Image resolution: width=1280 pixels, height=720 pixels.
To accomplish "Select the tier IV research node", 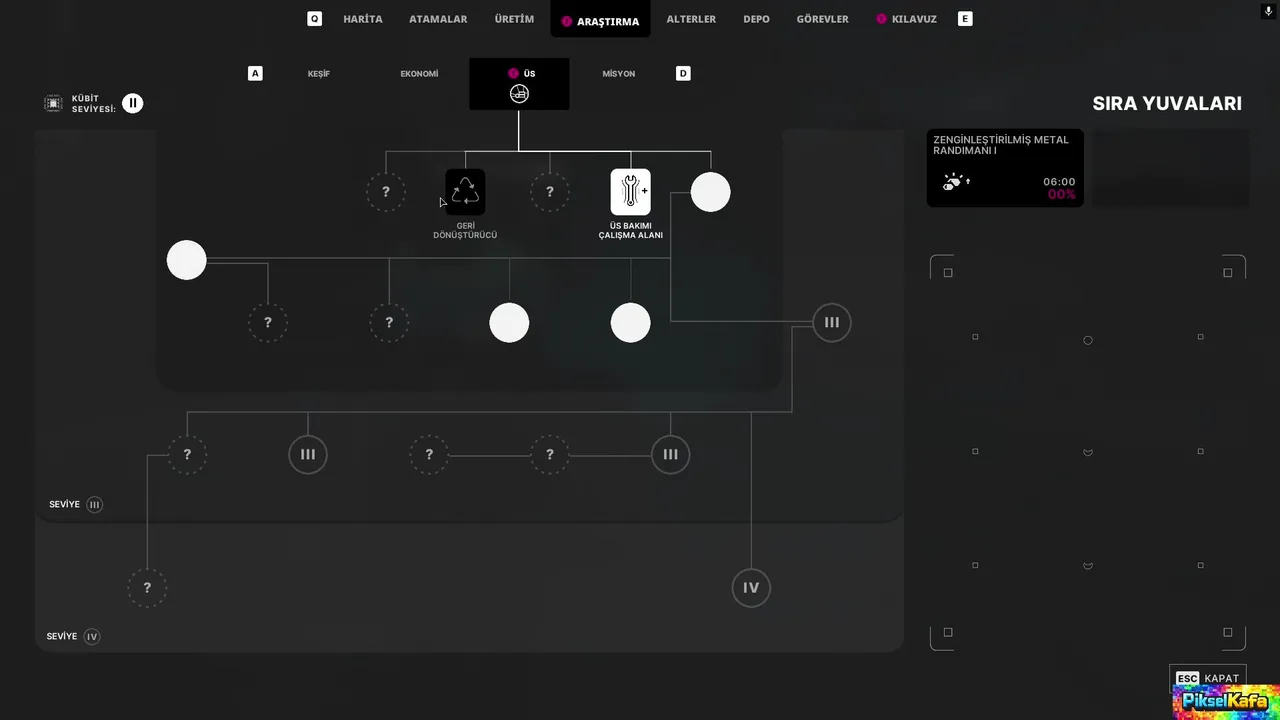I will pos(751,588).
